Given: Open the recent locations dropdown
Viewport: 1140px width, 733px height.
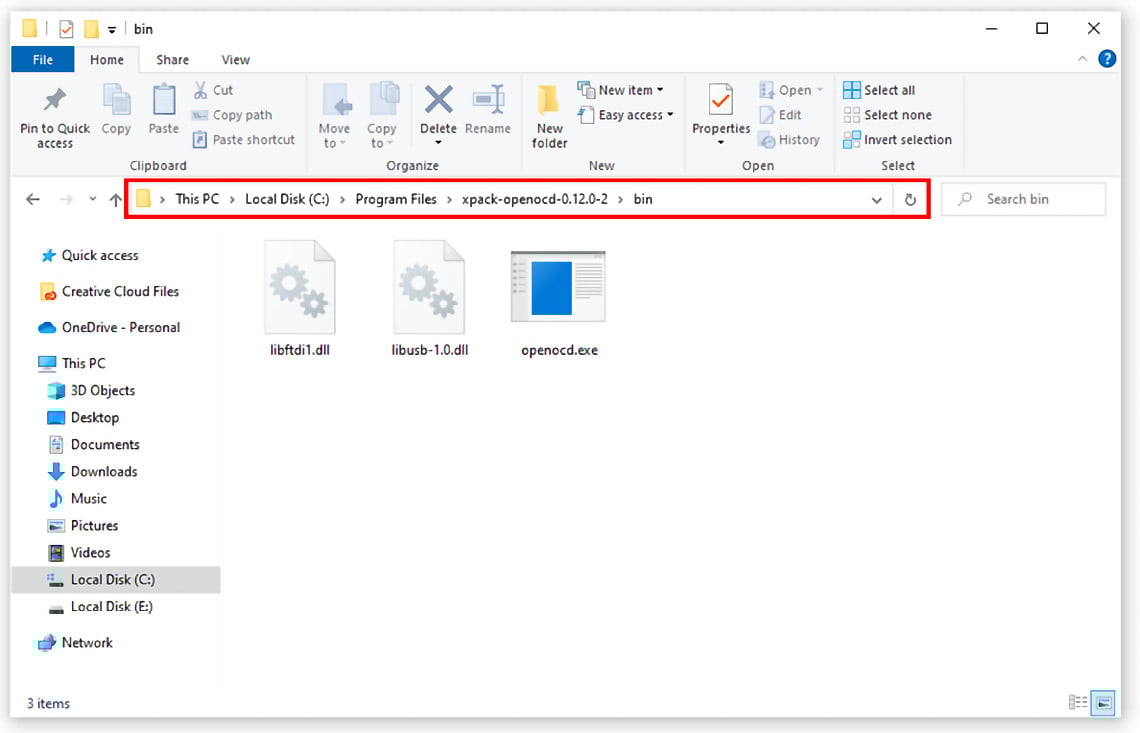Looking at the screenshot, I should pyautogui.click(x=92, y=199).
